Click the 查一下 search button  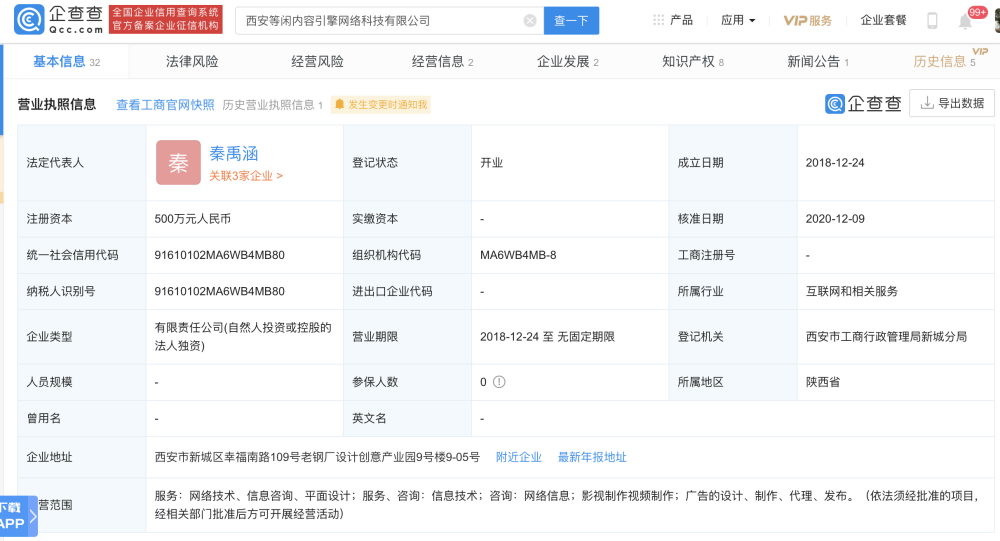pyautogui.click(x=571, y=20)
